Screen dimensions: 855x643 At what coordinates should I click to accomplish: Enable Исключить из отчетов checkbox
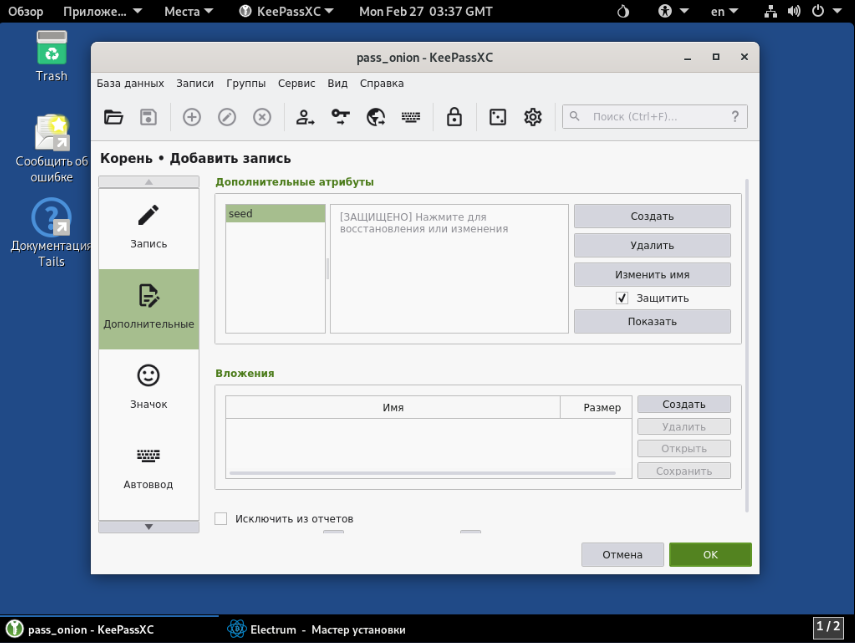(221, 518)
